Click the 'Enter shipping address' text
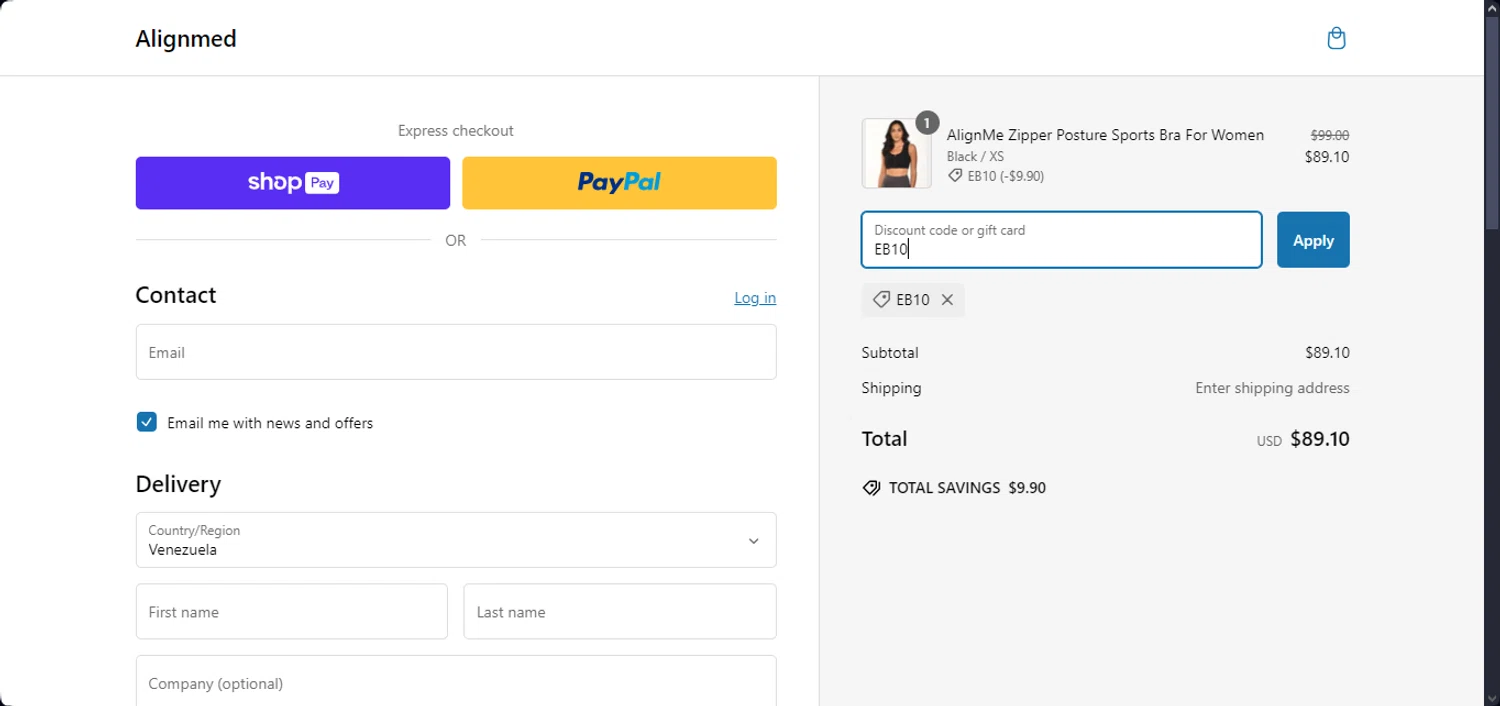This screenshot has width=1500, height=706. click(x=1272, y=388)
